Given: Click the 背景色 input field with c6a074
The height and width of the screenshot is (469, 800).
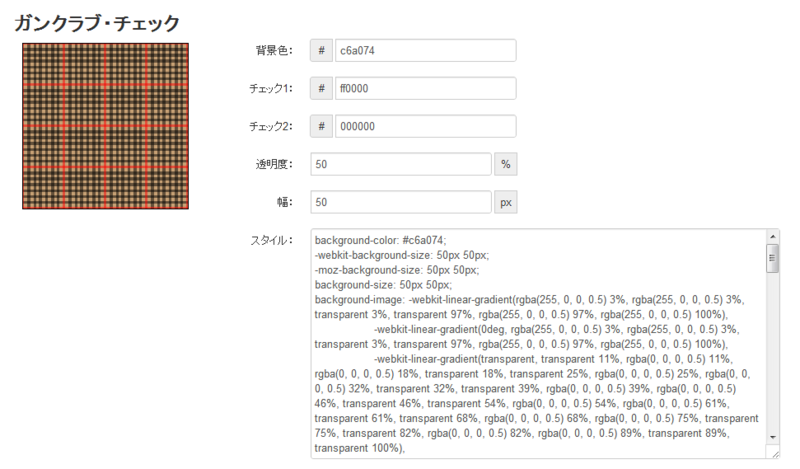Looking at the screenshot, I should 425,51.
